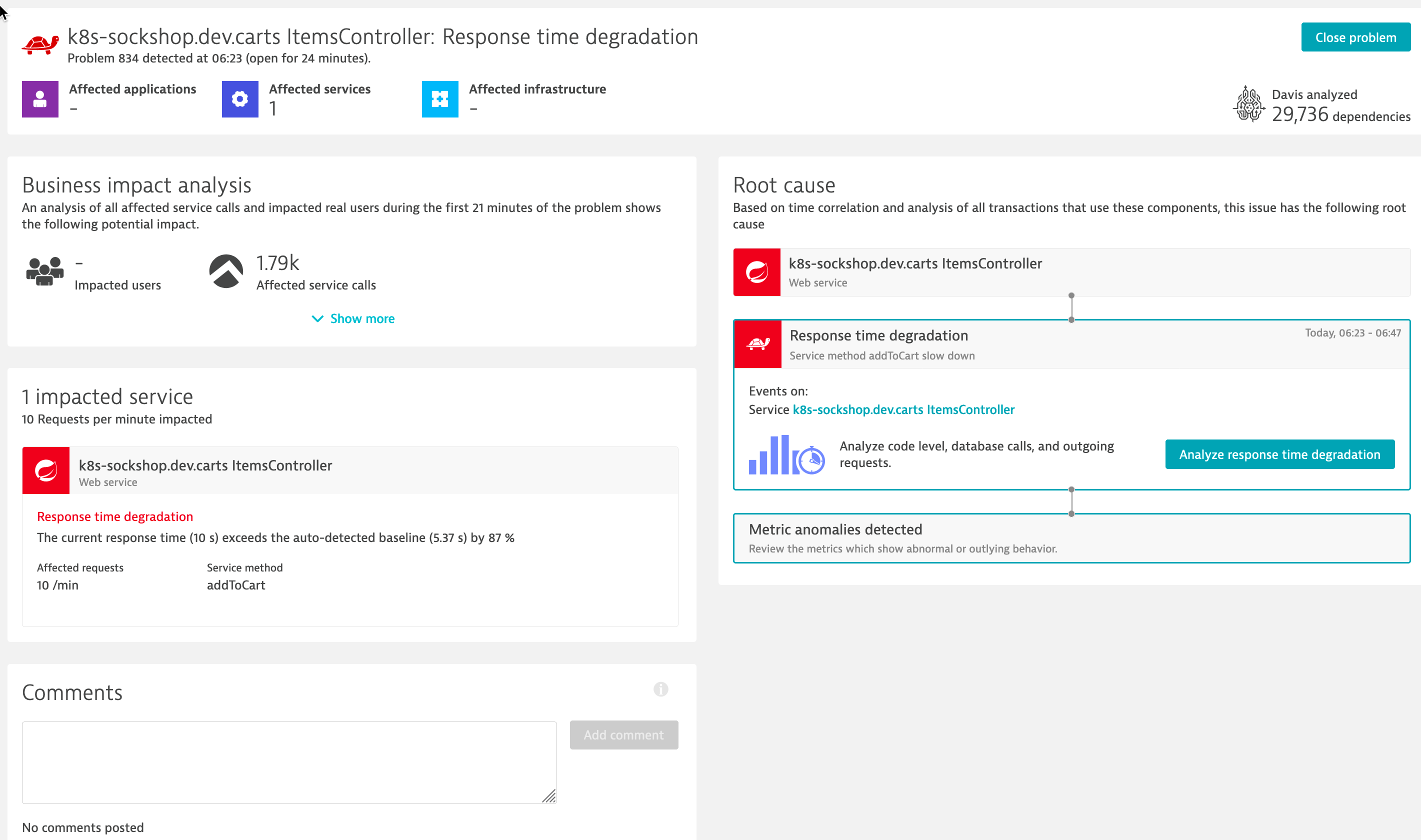Click the red Response time degradation text
This screenshot has height=840, width=1421.
point(115,516)
